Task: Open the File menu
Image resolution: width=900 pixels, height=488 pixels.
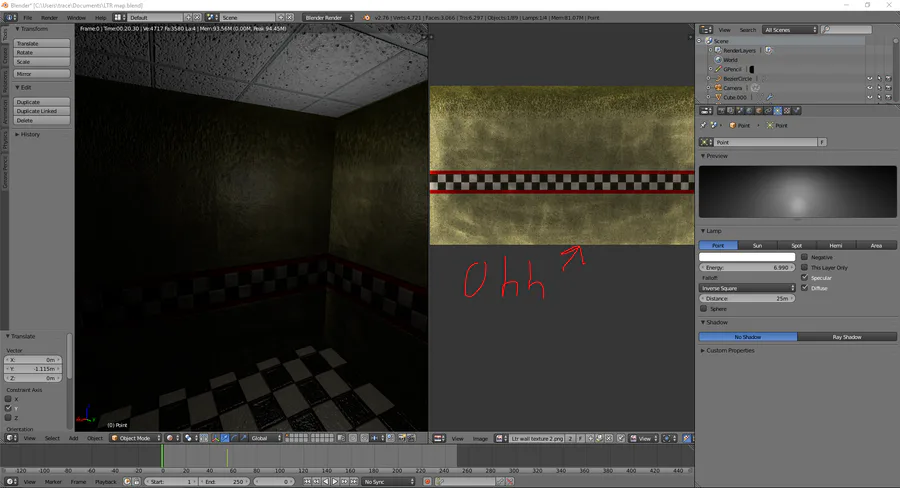Action: click(x=28, y=18)
